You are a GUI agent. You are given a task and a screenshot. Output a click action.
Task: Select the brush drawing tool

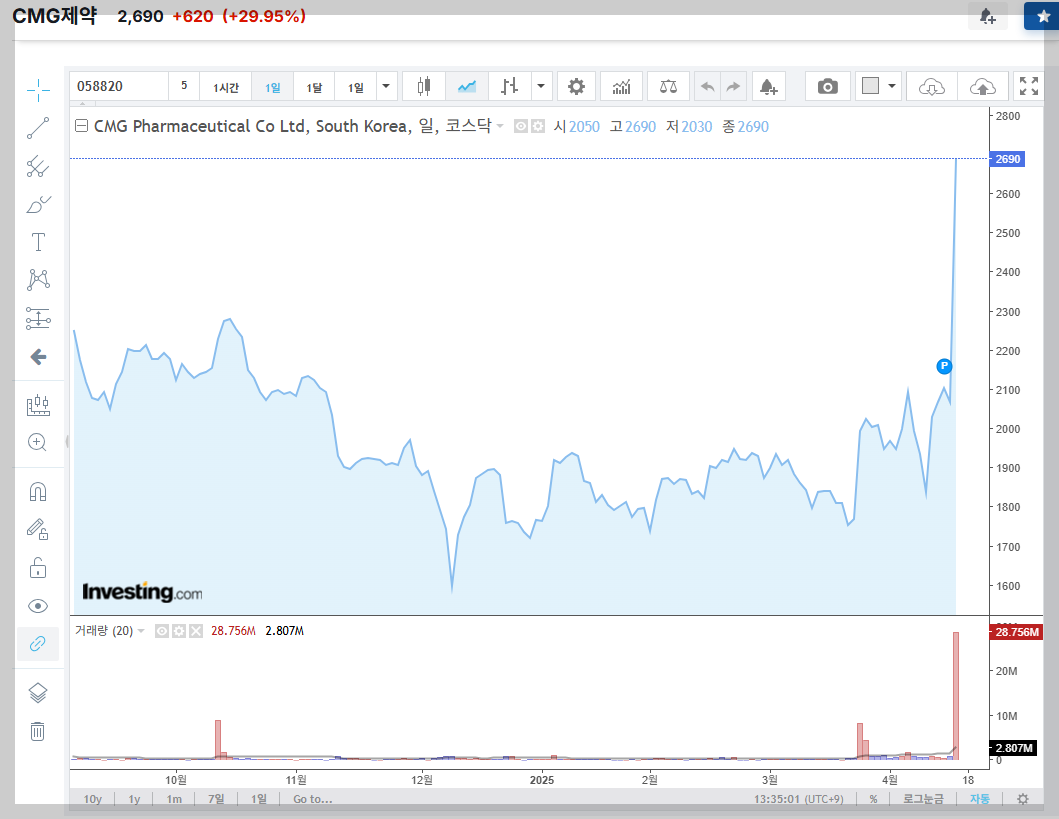pos(38,204)
